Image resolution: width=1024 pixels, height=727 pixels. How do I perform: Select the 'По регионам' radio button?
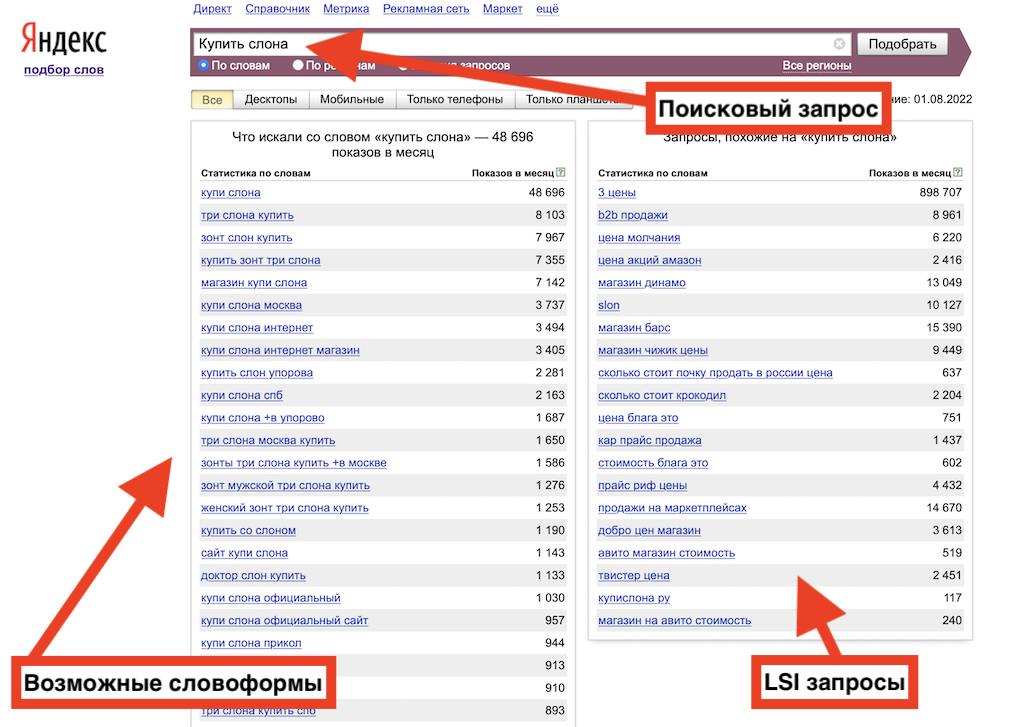(298, 65)
